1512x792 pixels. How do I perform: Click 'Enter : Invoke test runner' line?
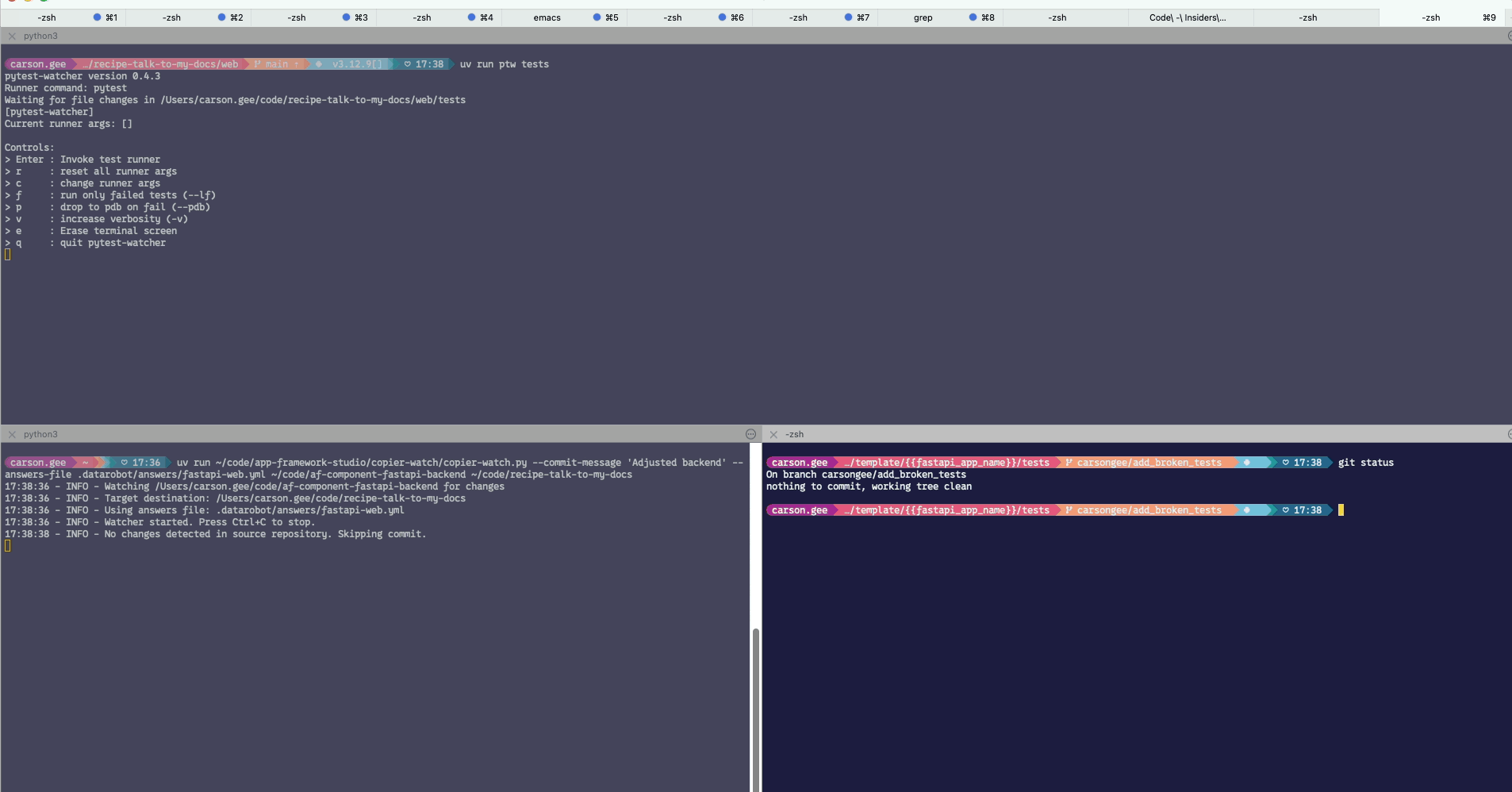coord(83,160)
